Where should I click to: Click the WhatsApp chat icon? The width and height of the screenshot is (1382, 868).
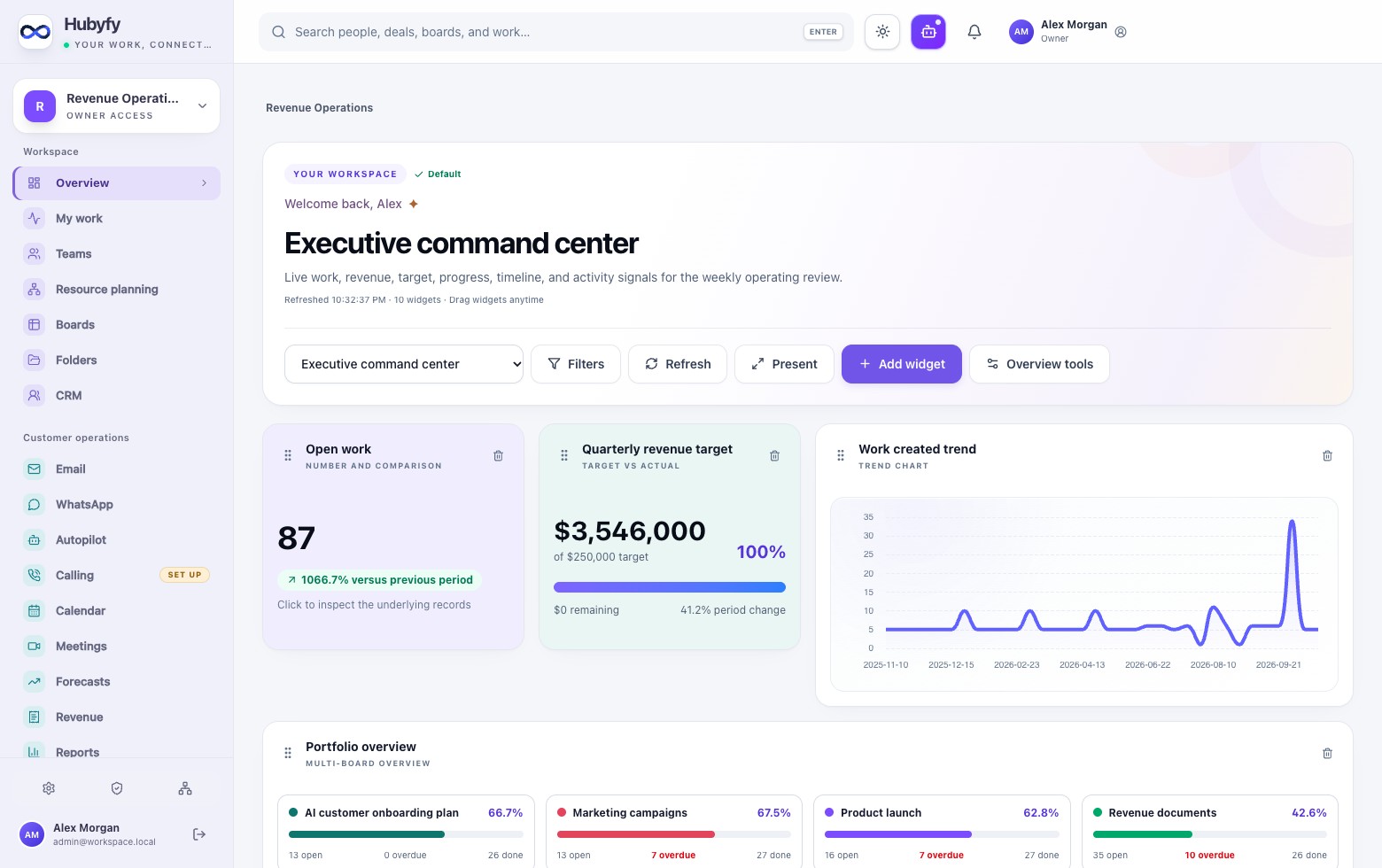coord(34,505)
